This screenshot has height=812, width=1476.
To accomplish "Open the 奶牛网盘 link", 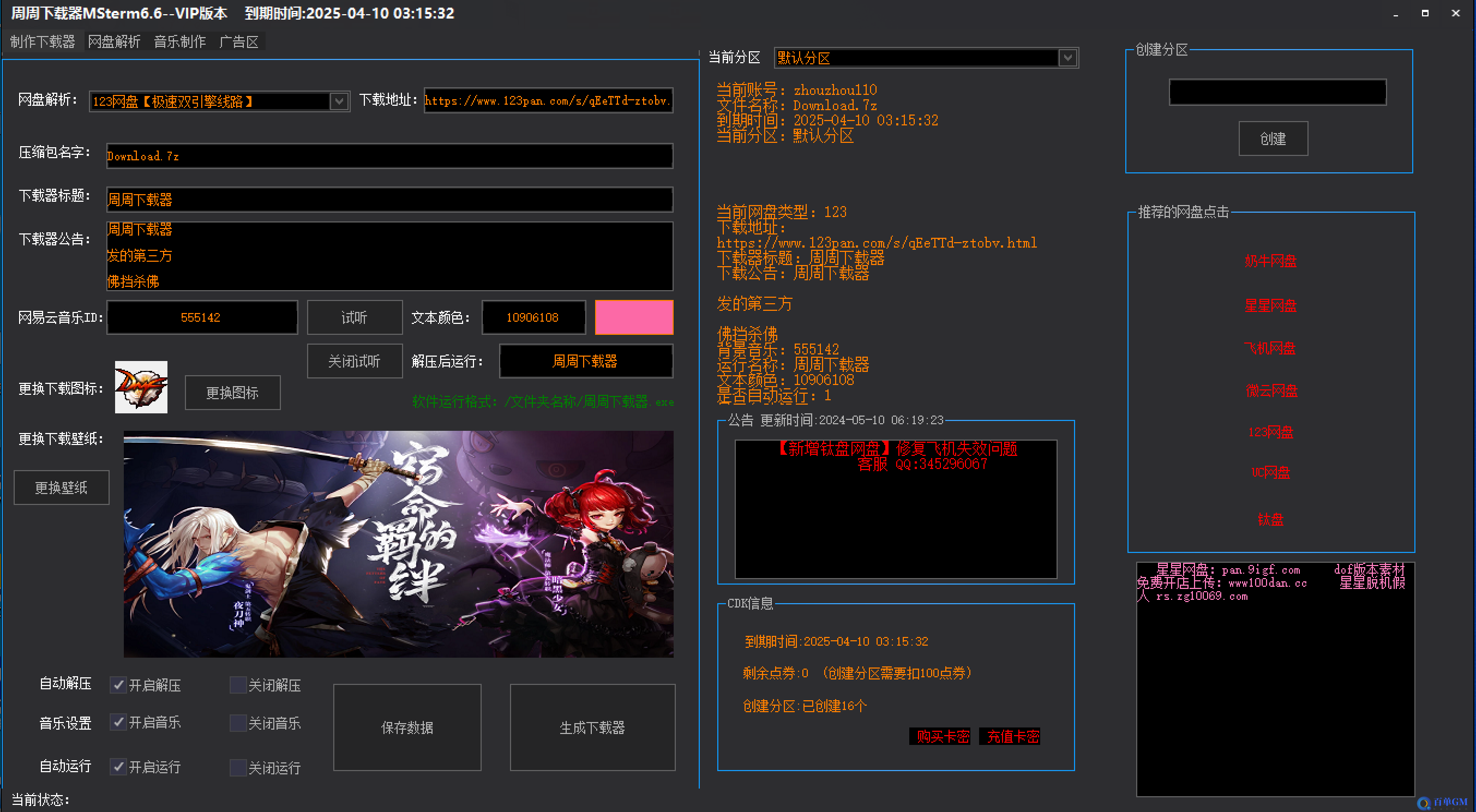I will tap(1271, 261).
